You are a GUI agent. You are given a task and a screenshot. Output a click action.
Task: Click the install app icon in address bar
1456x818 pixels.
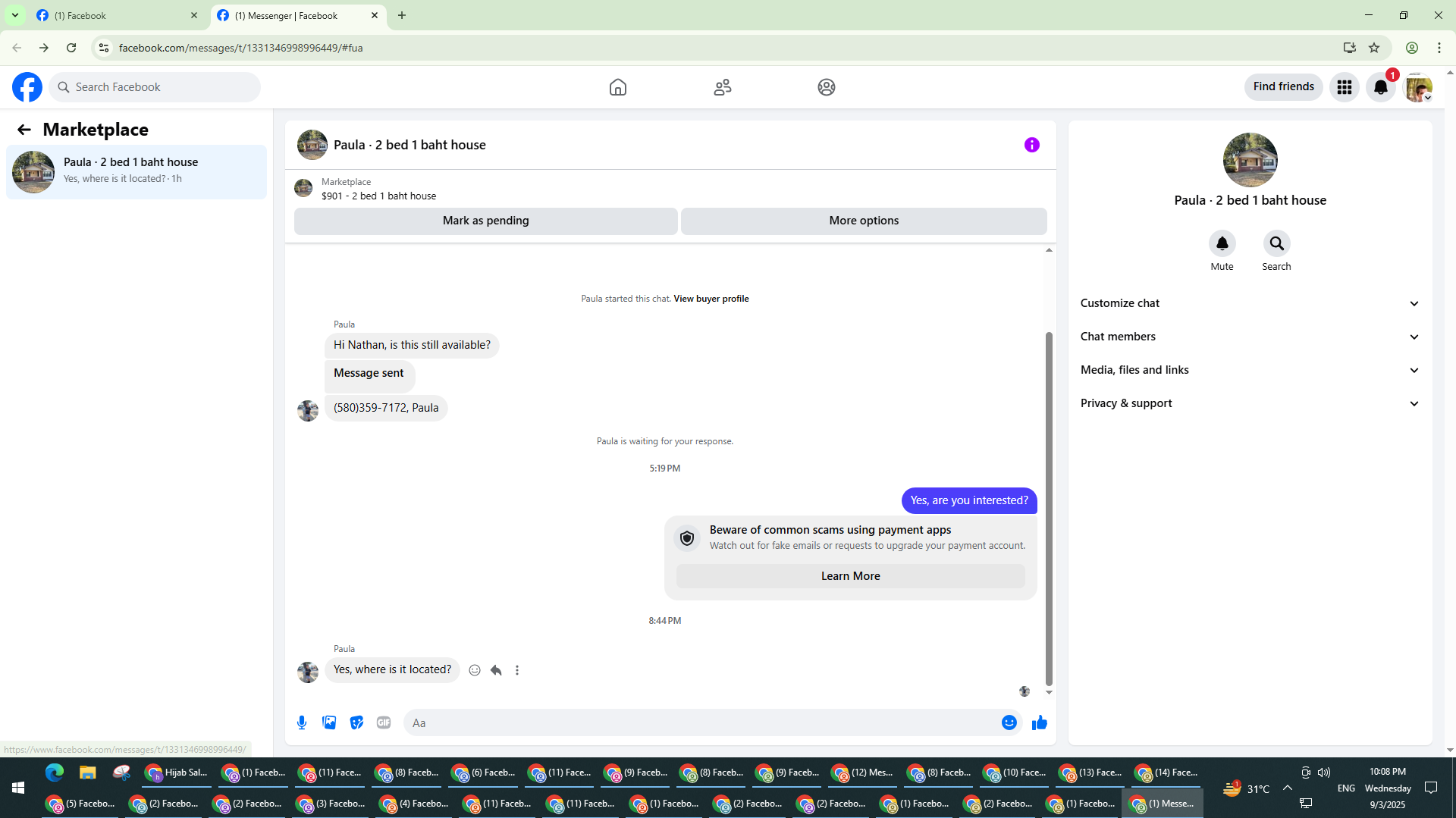coord(1350,48)
